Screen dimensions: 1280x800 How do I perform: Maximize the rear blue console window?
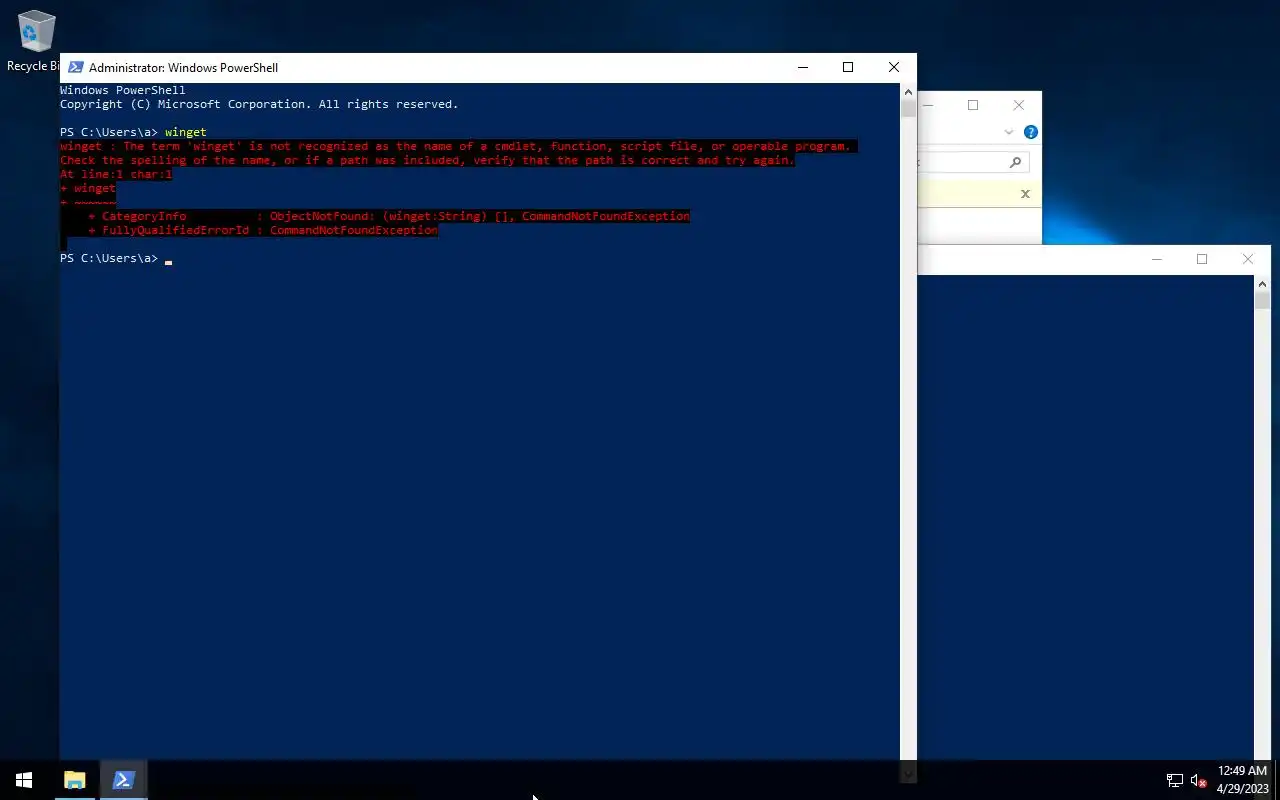(x=1202, y=259)
